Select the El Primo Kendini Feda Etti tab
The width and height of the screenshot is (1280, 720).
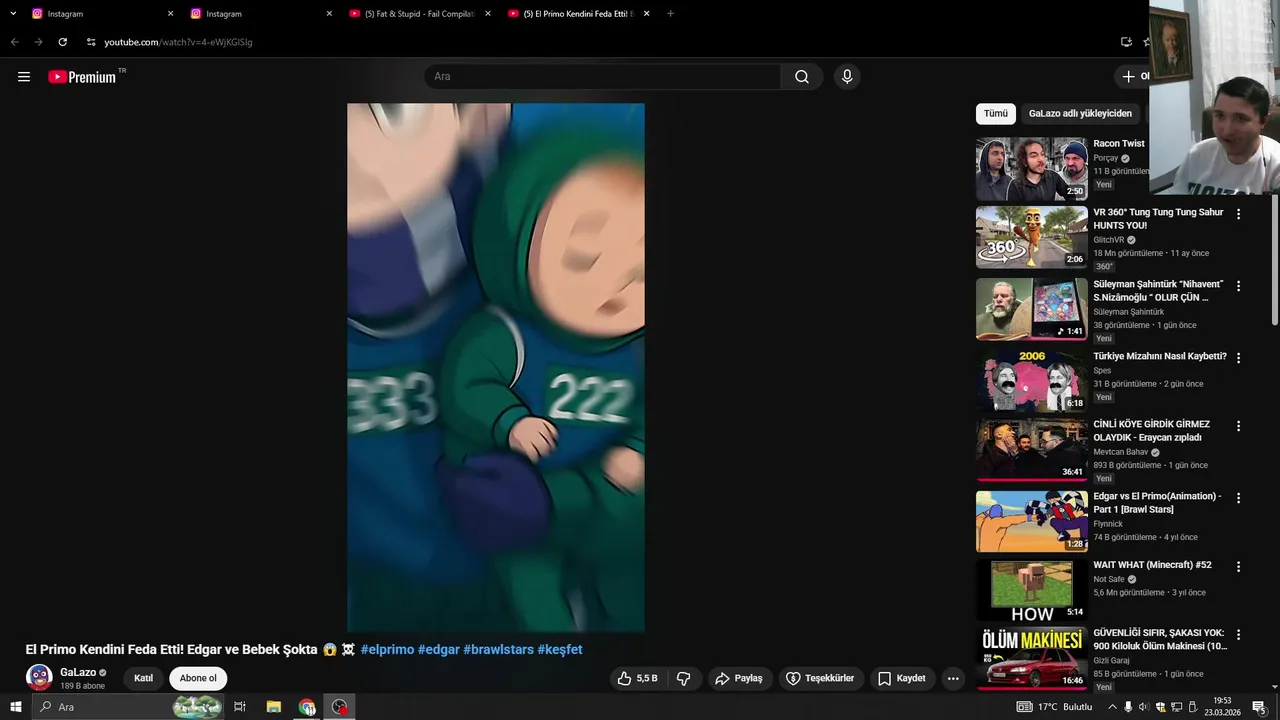(577, 14)
